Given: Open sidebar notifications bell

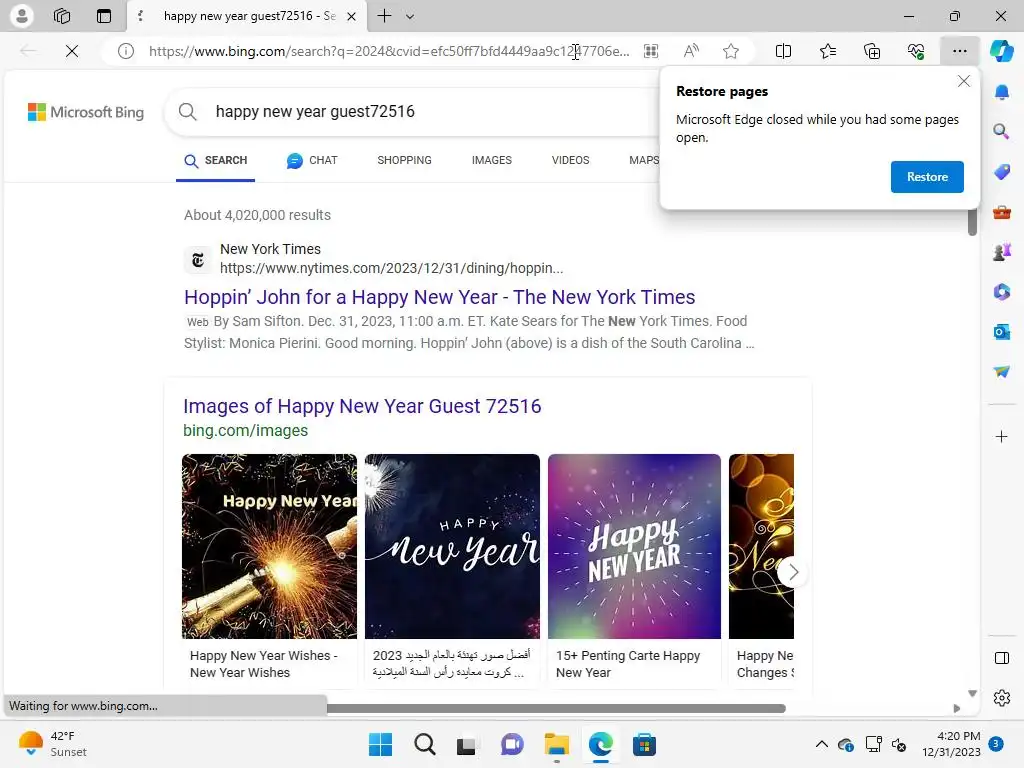Looking at the screenshot, I should click(1001, 93).
